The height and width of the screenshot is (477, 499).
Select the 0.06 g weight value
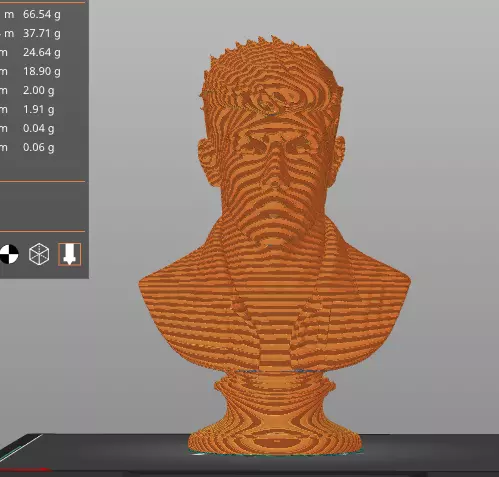[x=39, y=148]
